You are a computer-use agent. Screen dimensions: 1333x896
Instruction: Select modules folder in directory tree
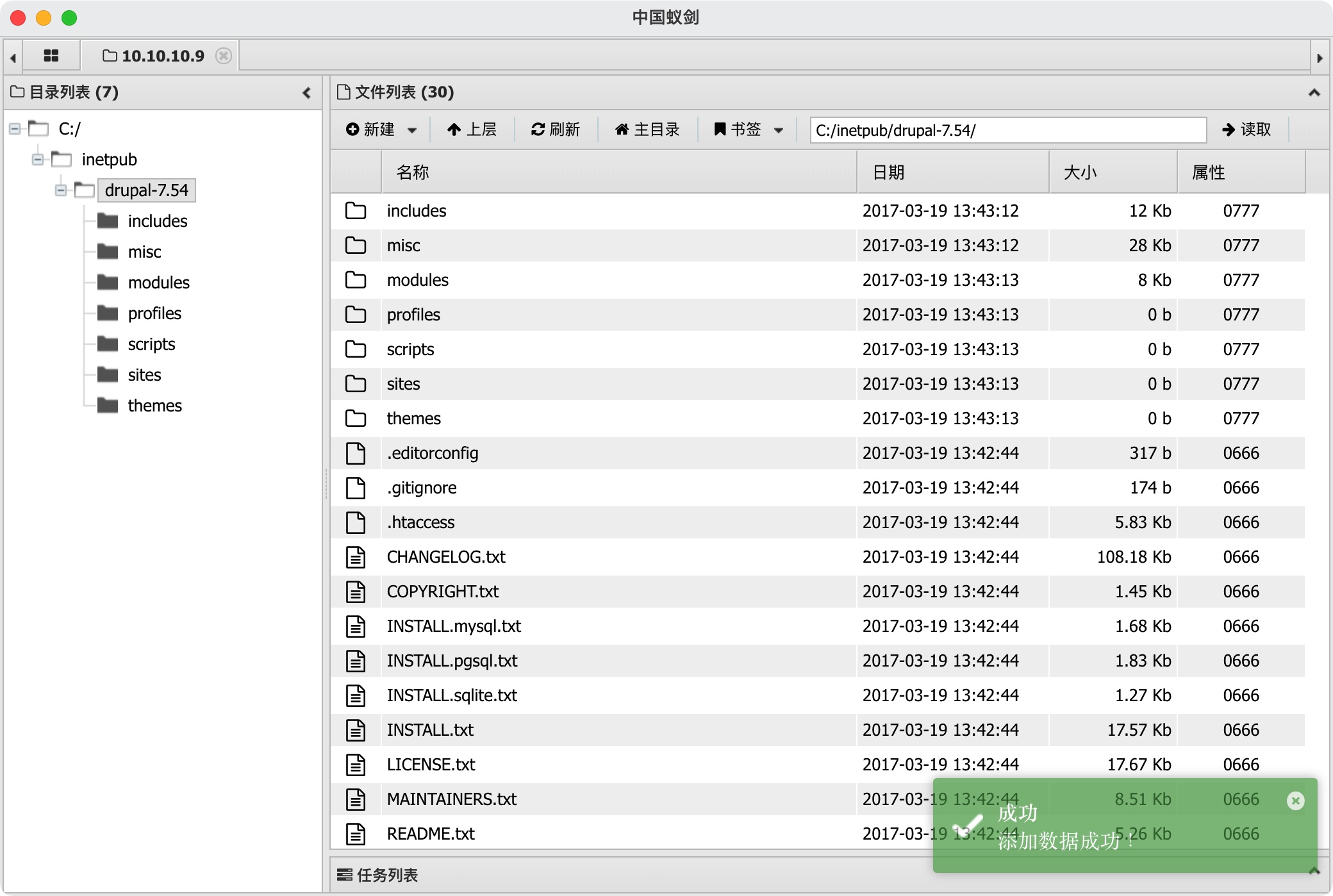coord(158,283)
